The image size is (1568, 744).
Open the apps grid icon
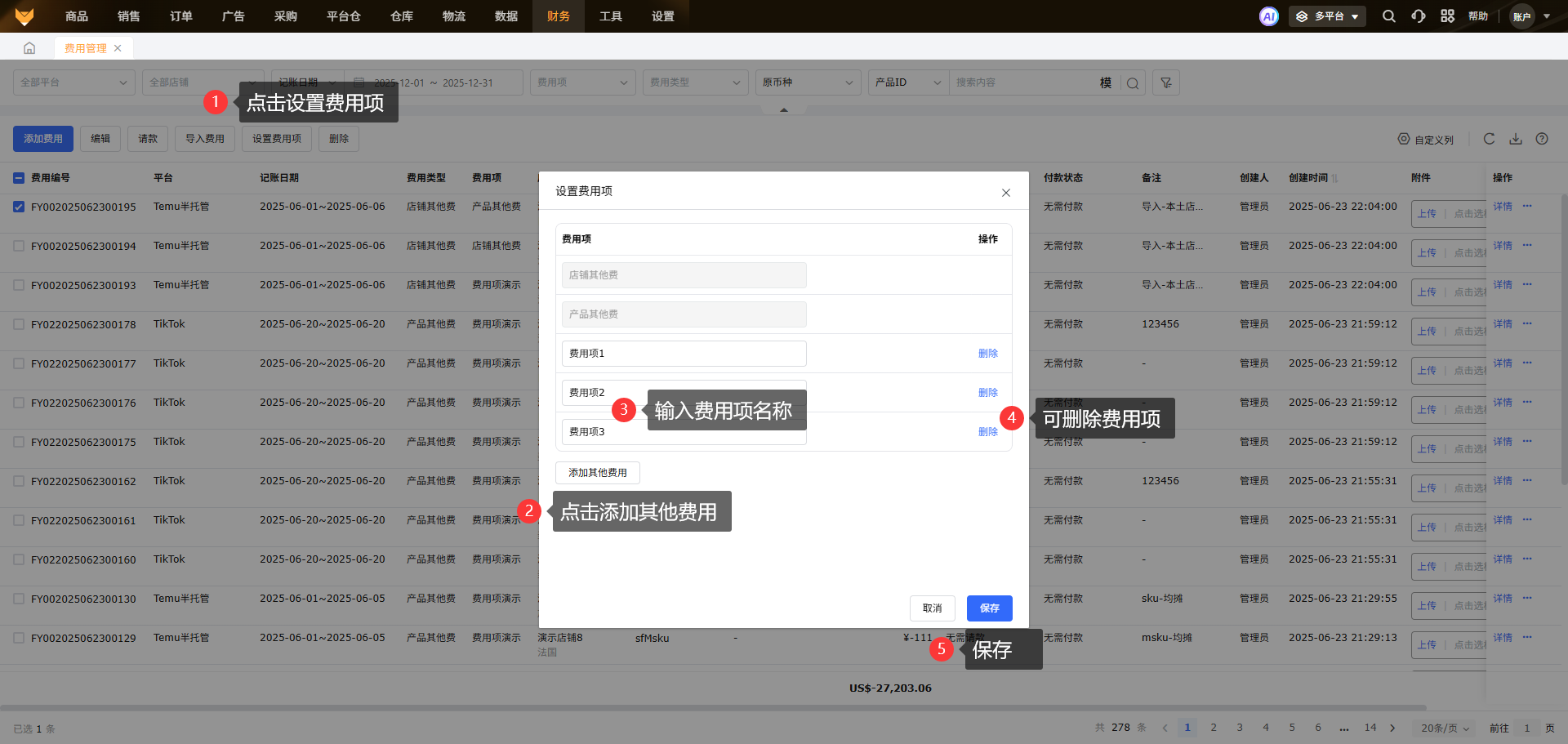click(x=1447, y=16)
